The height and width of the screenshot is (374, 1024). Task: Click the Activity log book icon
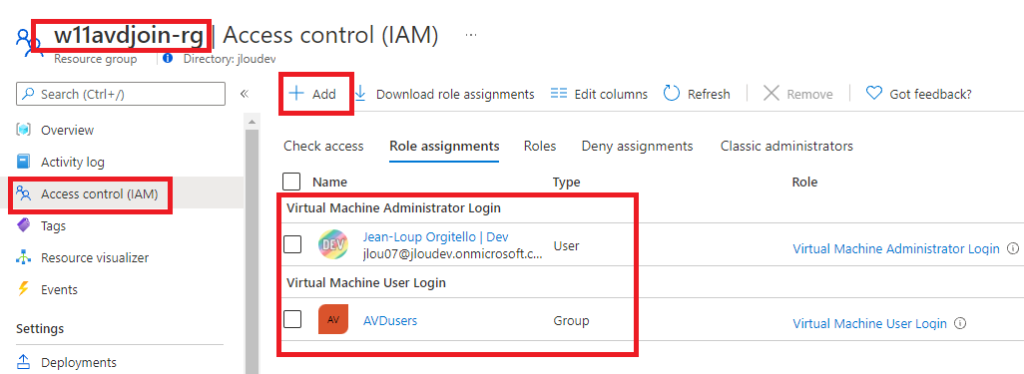click(24, 162)
